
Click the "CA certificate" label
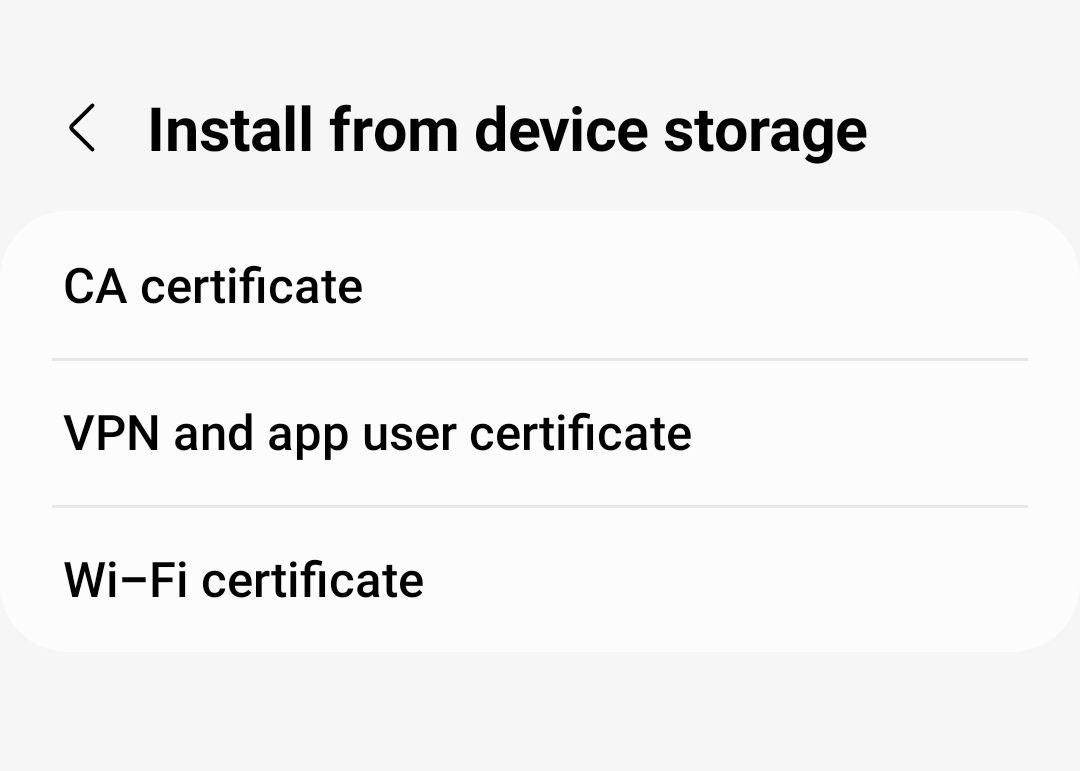213,287
